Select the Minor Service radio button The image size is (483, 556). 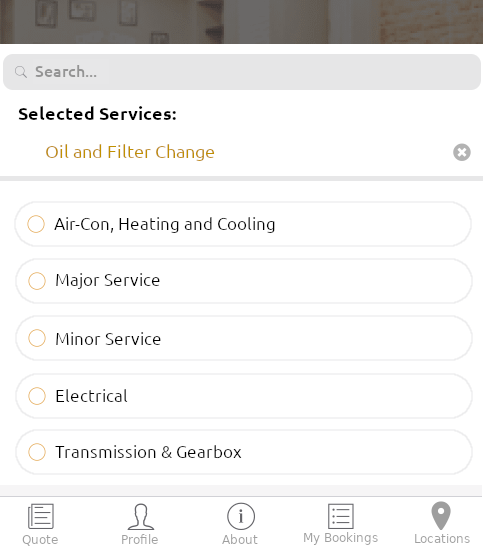[37, 338]
